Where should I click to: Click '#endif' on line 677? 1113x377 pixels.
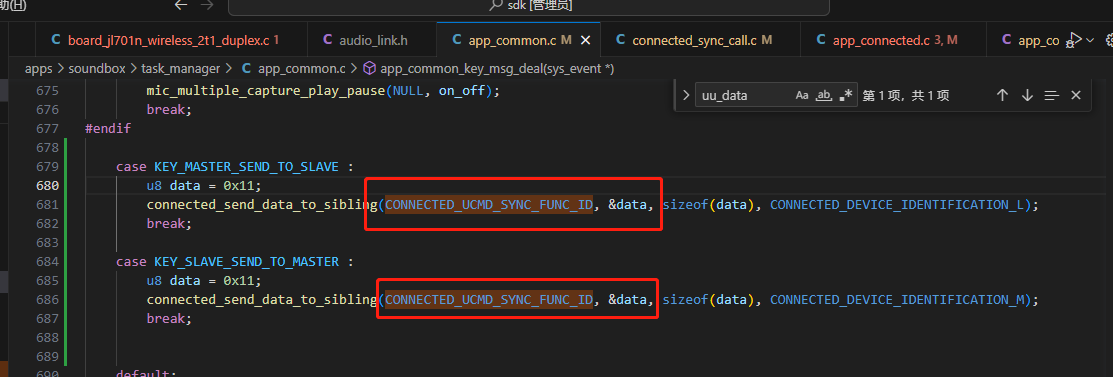(x=108, y=129)
